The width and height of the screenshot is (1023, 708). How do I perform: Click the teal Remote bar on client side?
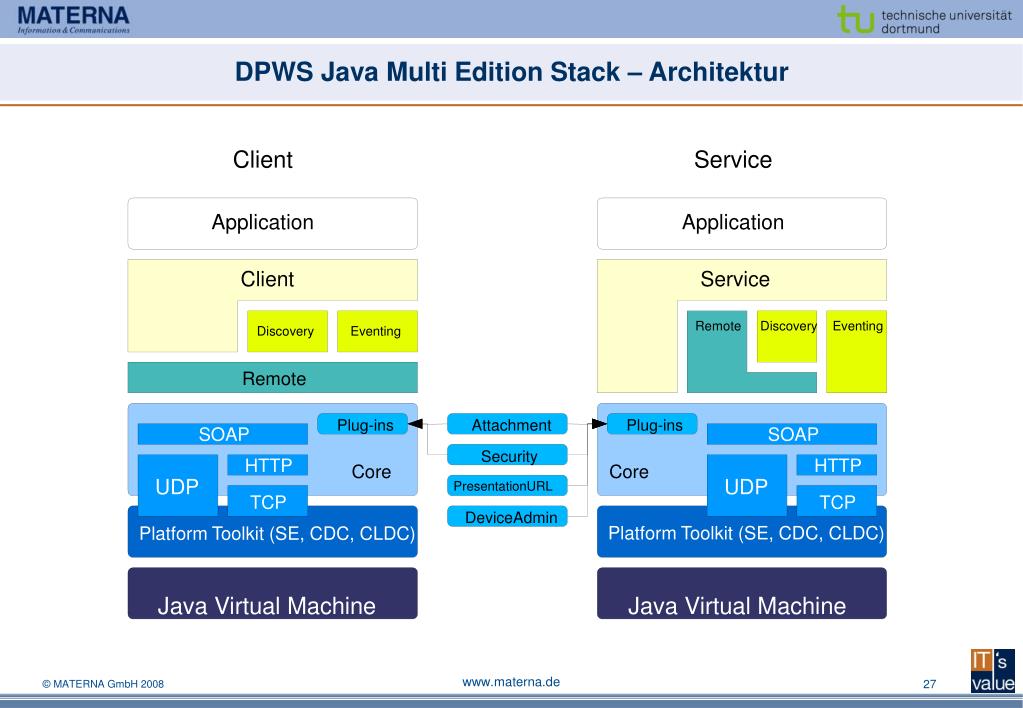[272, 378]
